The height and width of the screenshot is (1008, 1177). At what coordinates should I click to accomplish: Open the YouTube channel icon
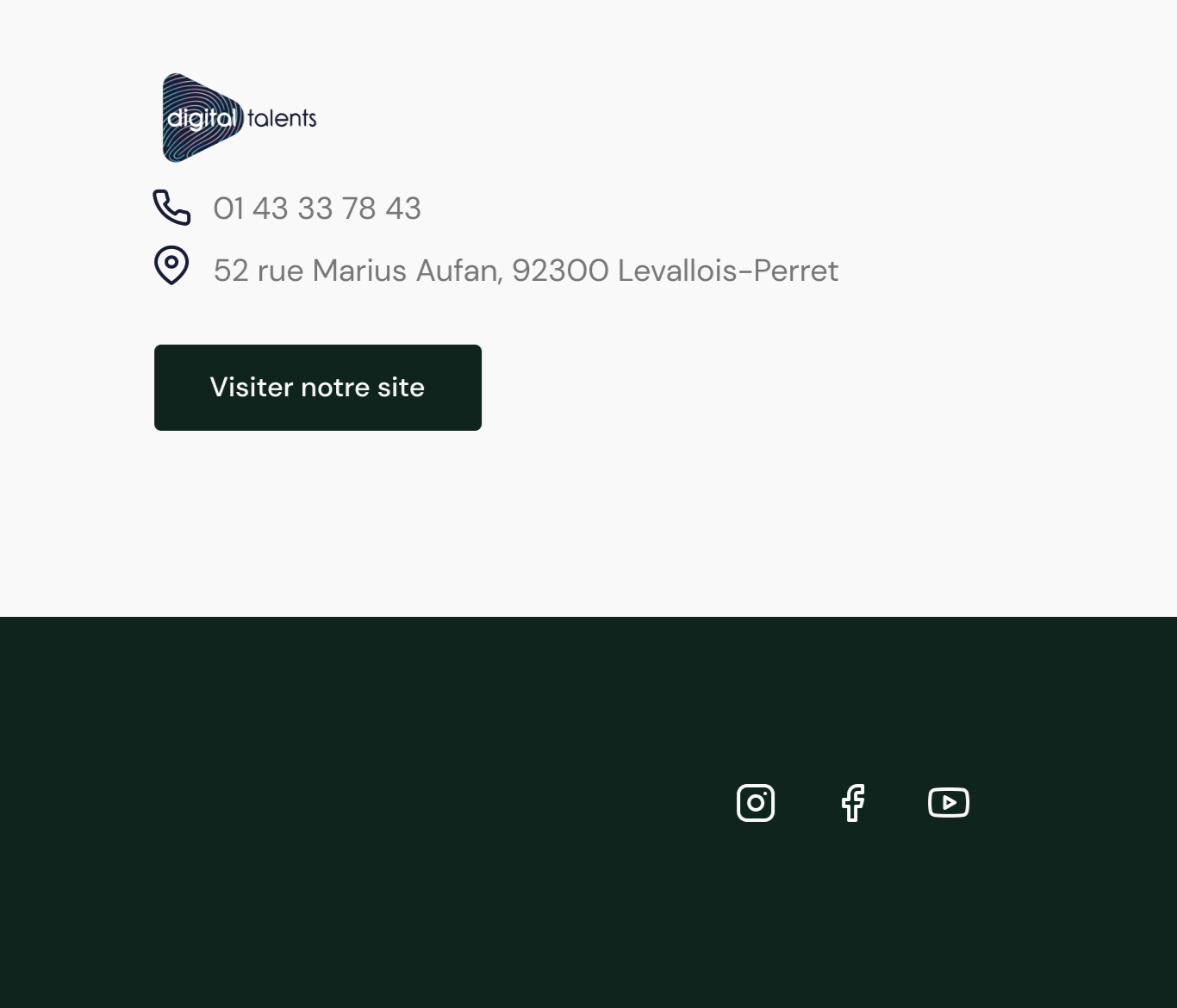949,803
